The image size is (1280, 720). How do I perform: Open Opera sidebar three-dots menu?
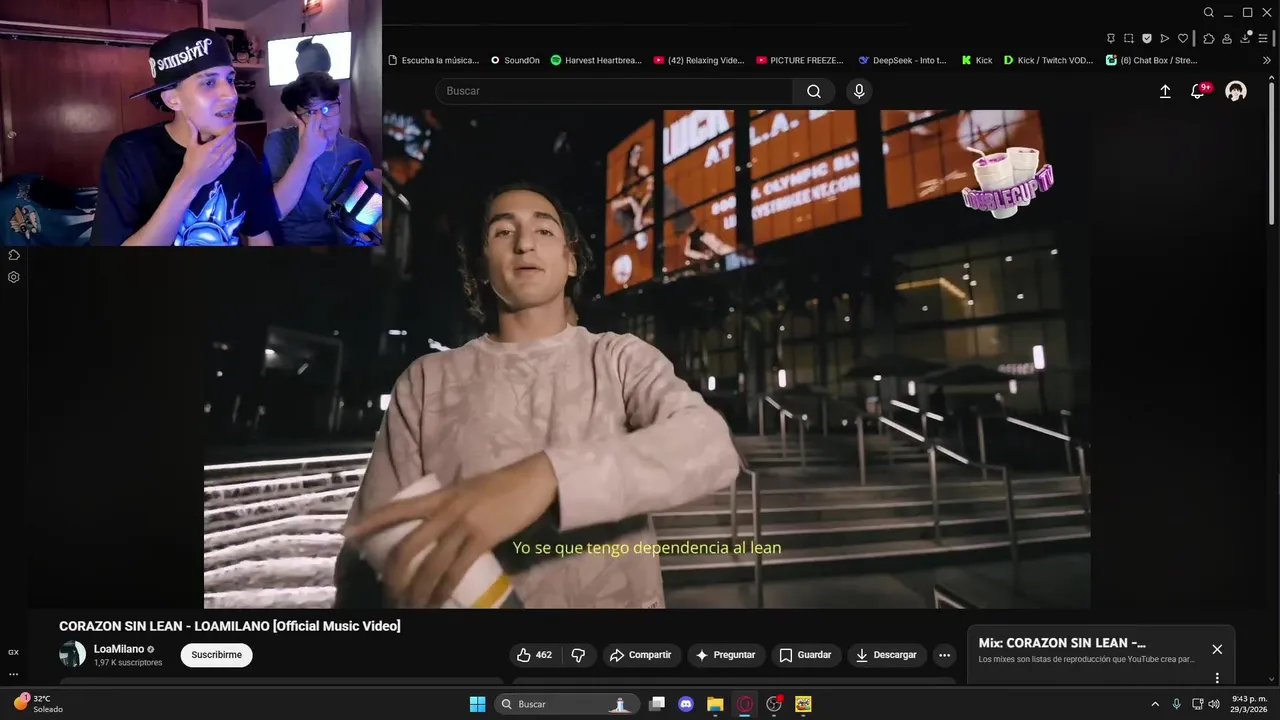[14, 674]
